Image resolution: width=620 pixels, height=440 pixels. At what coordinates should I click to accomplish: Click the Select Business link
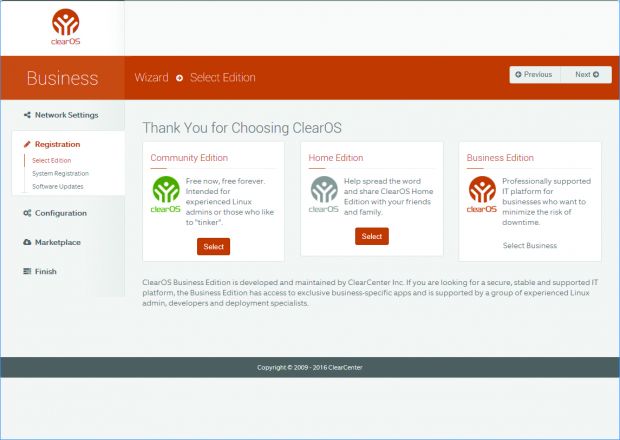tap(529, 245)
